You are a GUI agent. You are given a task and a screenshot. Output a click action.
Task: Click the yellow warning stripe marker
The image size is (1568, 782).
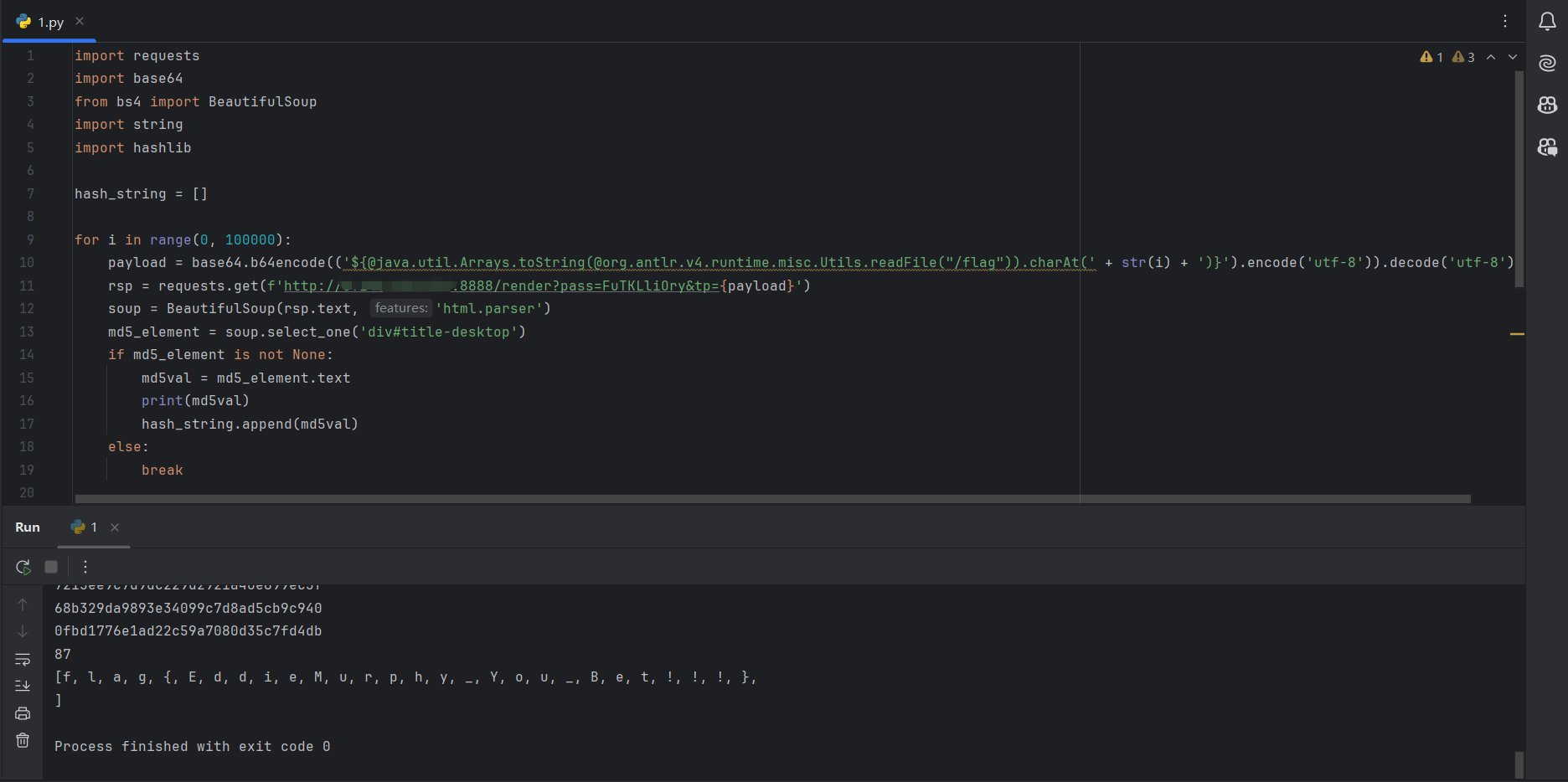click(x=1517, y=334)
